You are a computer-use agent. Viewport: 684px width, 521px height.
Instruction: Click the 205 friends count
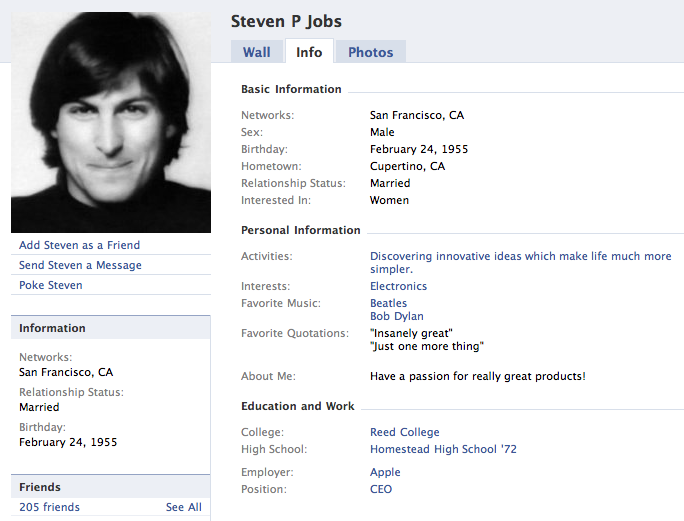[x=49, y=507]
